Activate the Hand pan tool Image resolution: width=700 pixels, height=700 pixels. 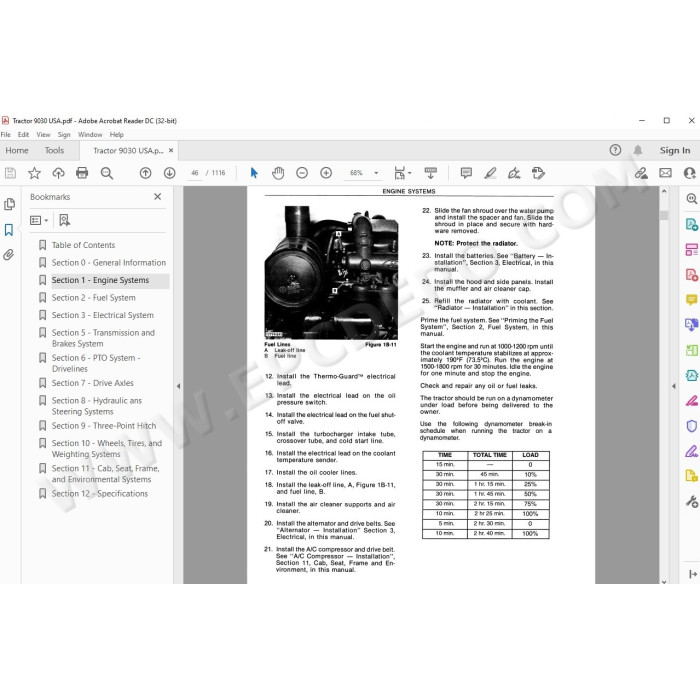(x=278, y=173)
